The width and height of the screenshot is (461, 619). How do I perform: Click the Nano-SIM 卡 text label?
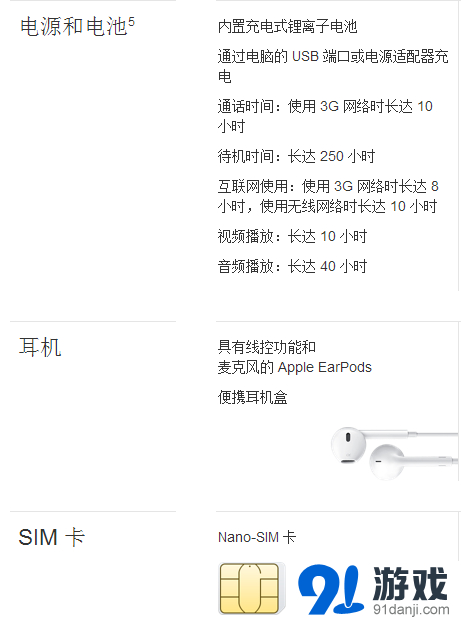[x=257, y=537]
